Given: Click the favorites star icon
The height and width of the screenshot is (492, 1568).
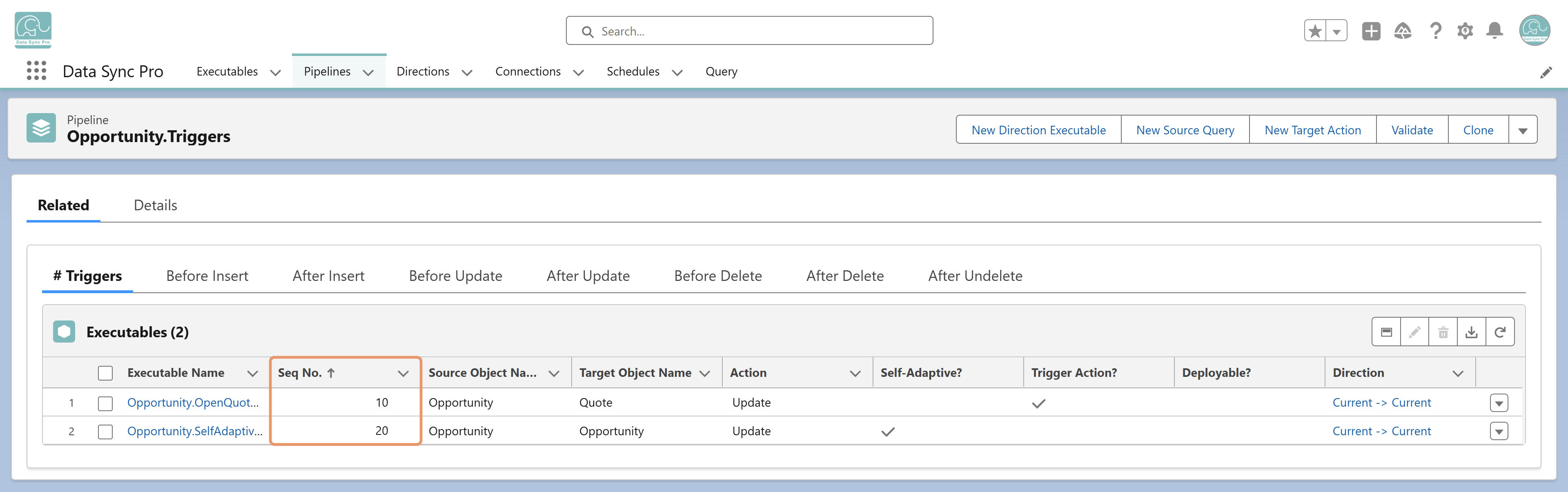Looking at the screenshot, I should pos(1315,31).
